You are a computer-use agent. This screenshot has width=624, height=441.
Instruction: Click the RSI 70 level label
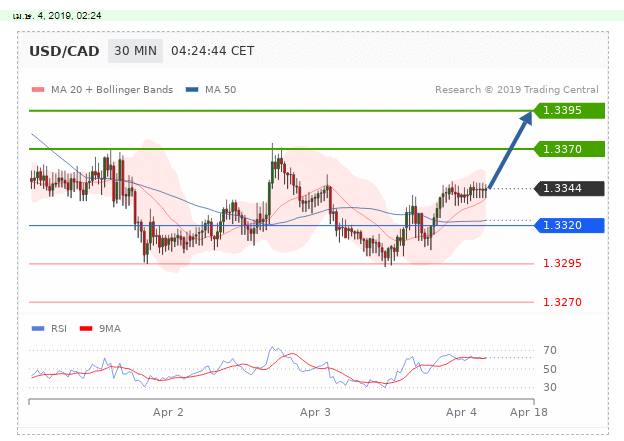pyautogui.click(x=550, y=350)
